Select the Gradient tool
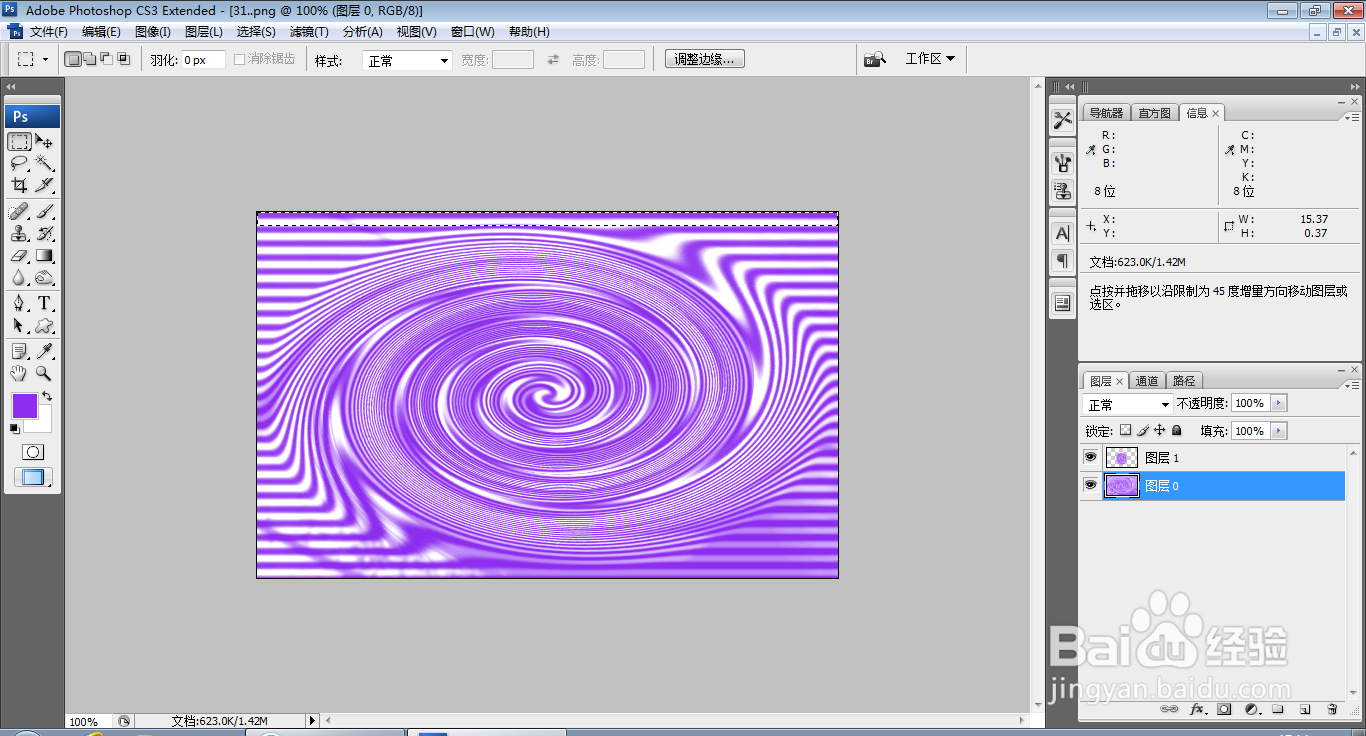 pyautogui.click(x=45, y=256)
